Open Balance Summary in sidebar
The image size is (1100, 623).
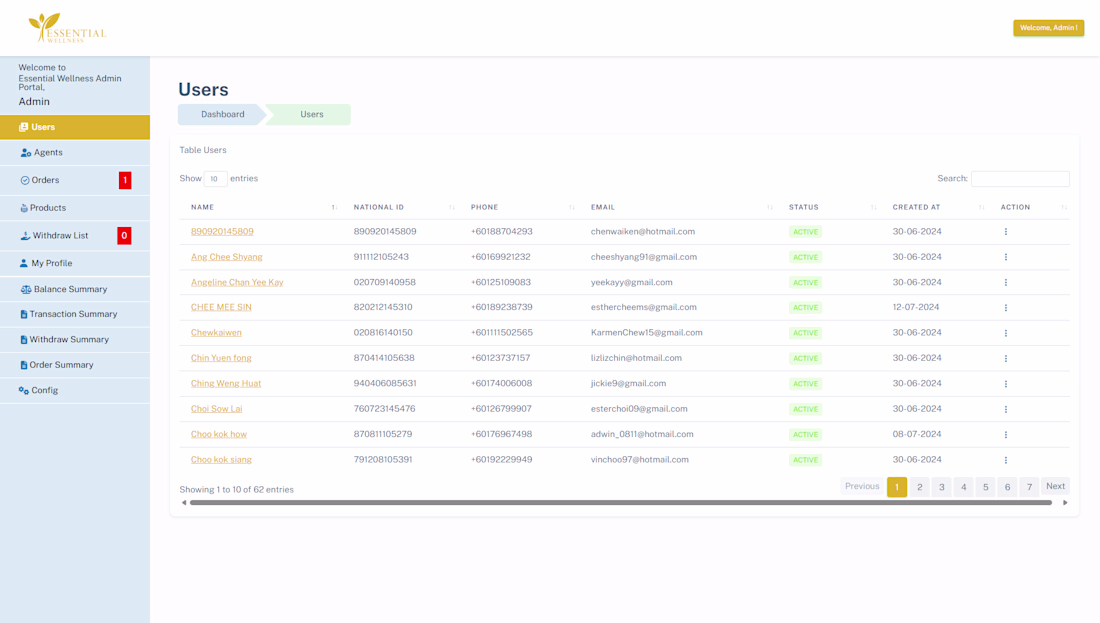coord(74,289)
